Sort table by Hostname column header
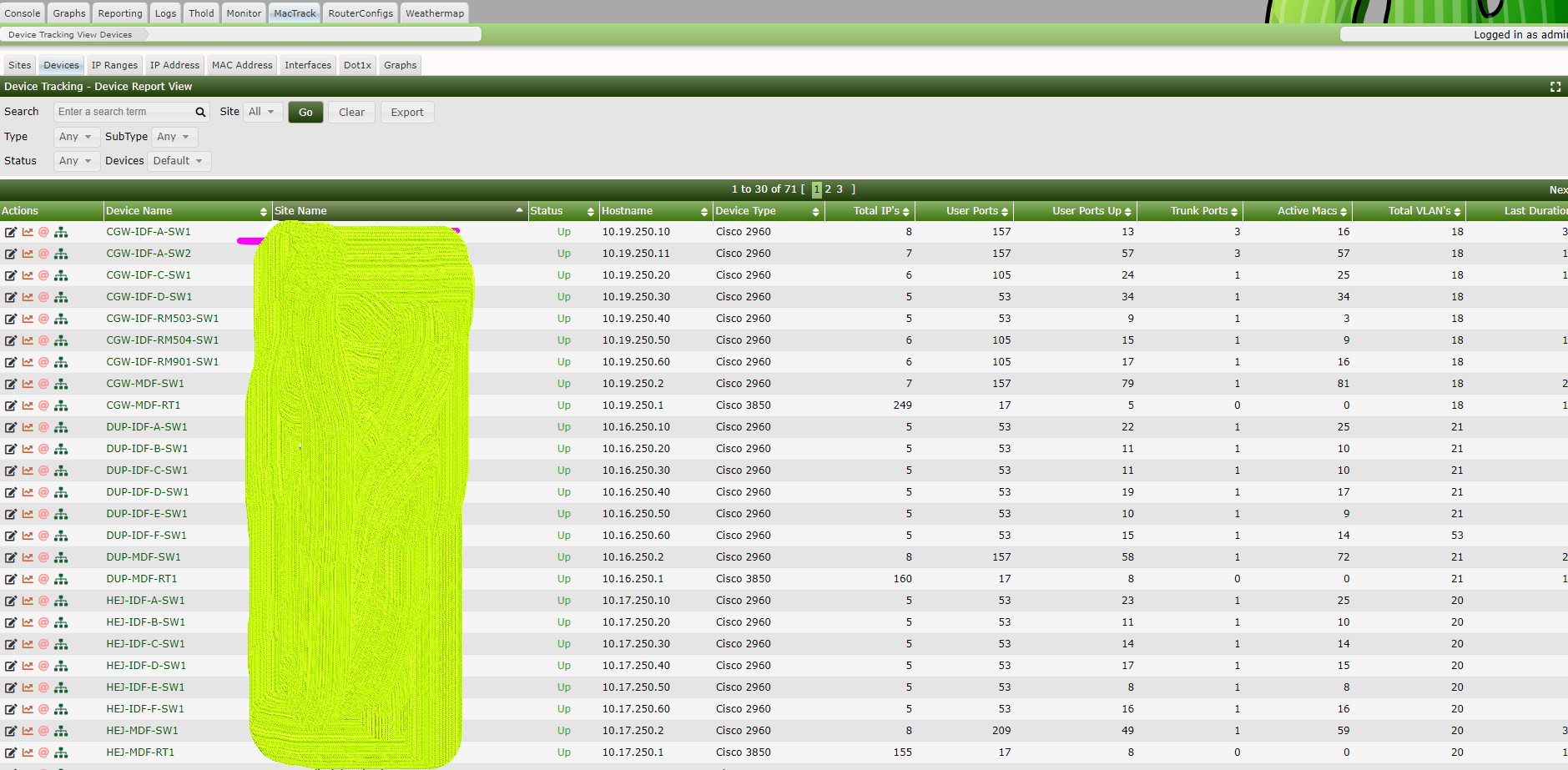The width and height of the screenshot is (1568, 770). pyautogui.click(x=655, y=211)
